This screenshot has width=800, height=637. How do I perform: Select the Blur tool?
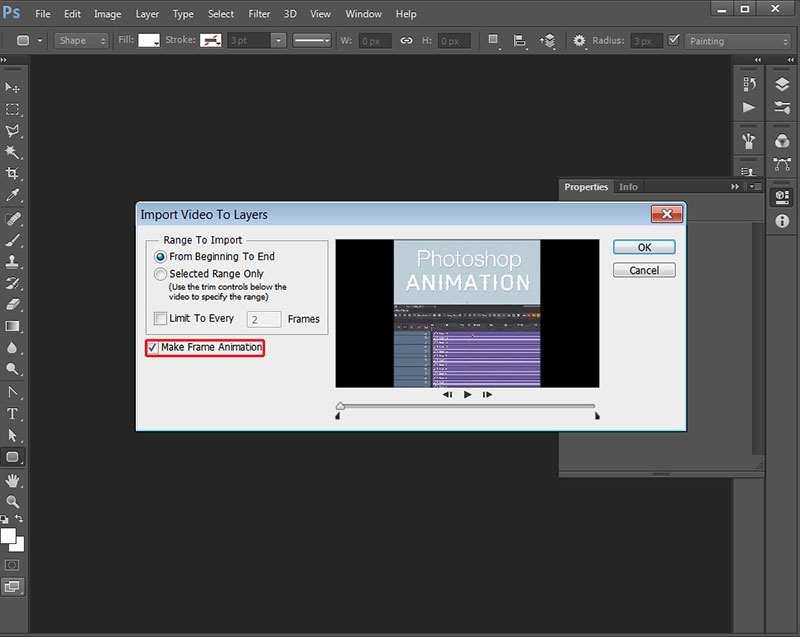[12, 348]
